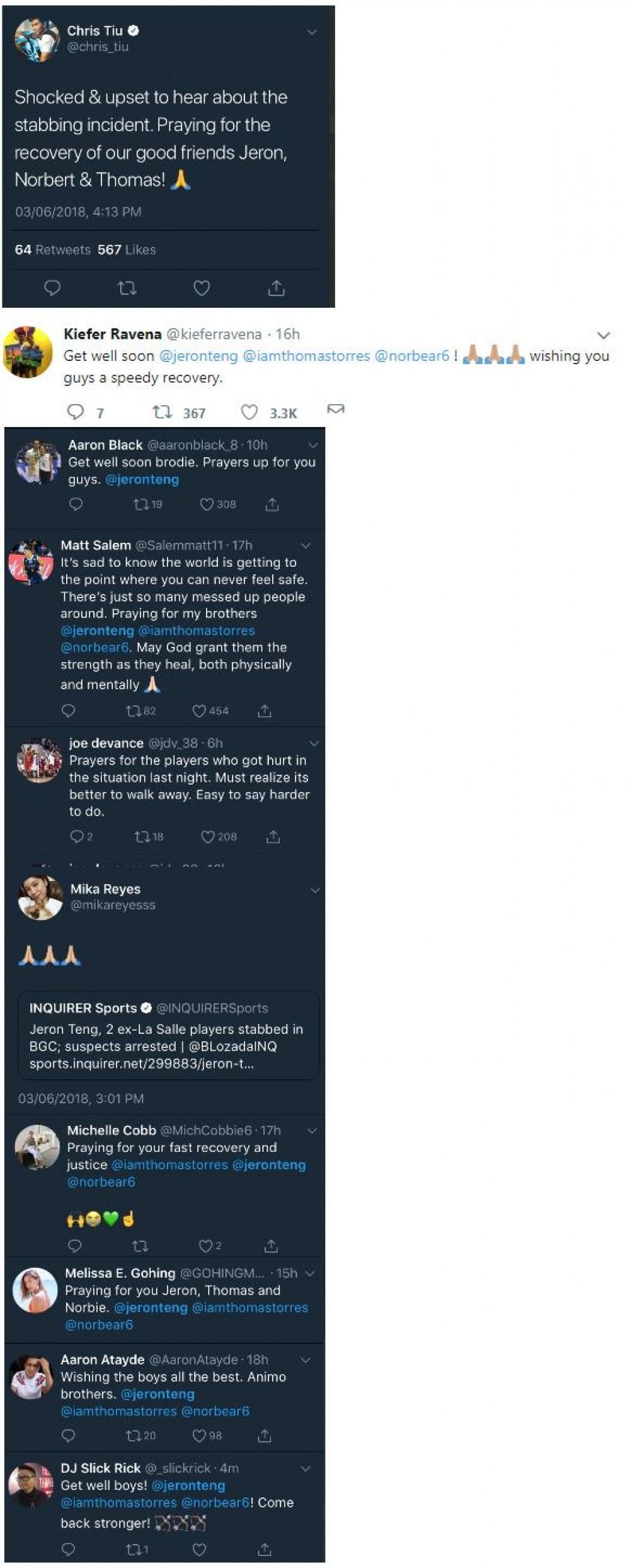Like Matt Salem's tweet
This screenshot has height=1568, width=630.
(x=200, y=711)
